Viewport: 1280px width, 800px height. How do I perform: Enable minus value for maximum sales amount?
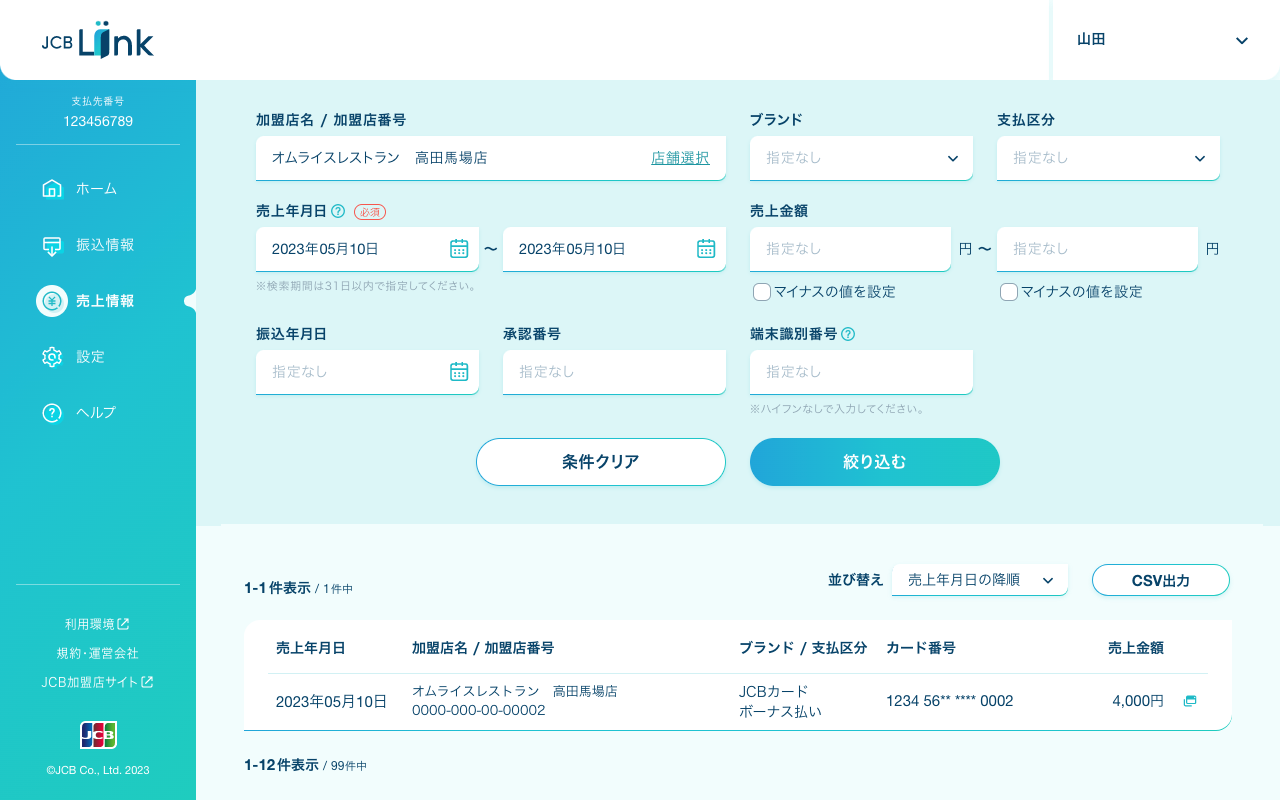[x=1009, y=292]
